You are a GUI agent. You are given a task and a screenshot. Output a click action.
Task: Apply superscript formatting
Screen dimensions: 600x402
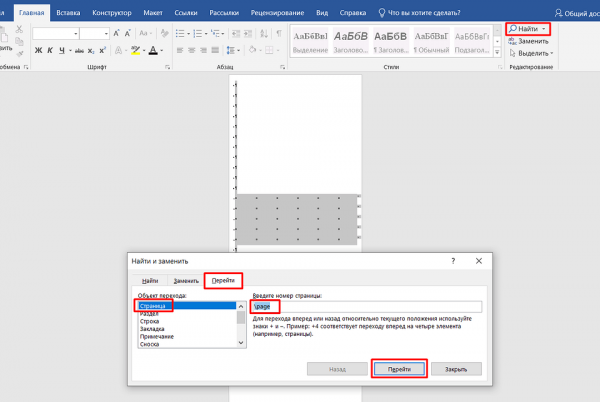click(102, 50)
